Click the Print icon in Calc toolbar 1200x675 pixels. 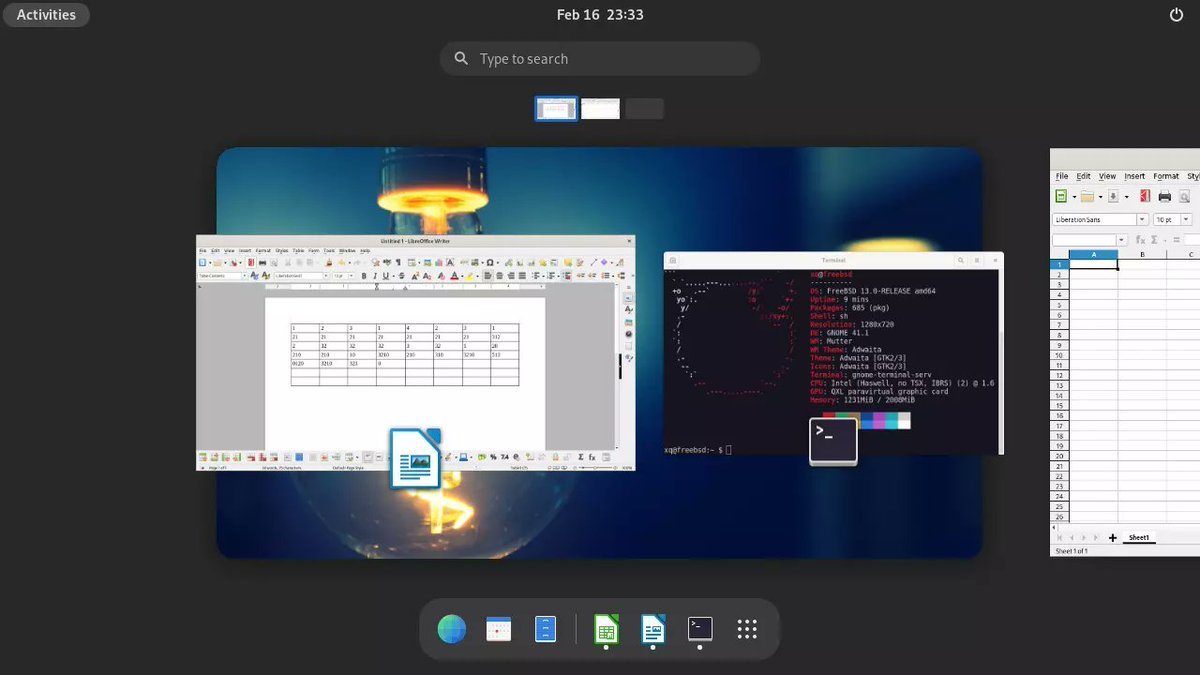(x=1165, y=196)
